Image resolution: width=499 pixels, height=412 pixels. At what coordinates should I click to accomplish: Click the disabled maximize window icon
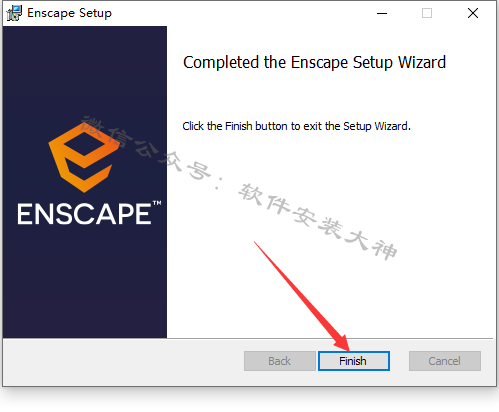tap(427, 13)
